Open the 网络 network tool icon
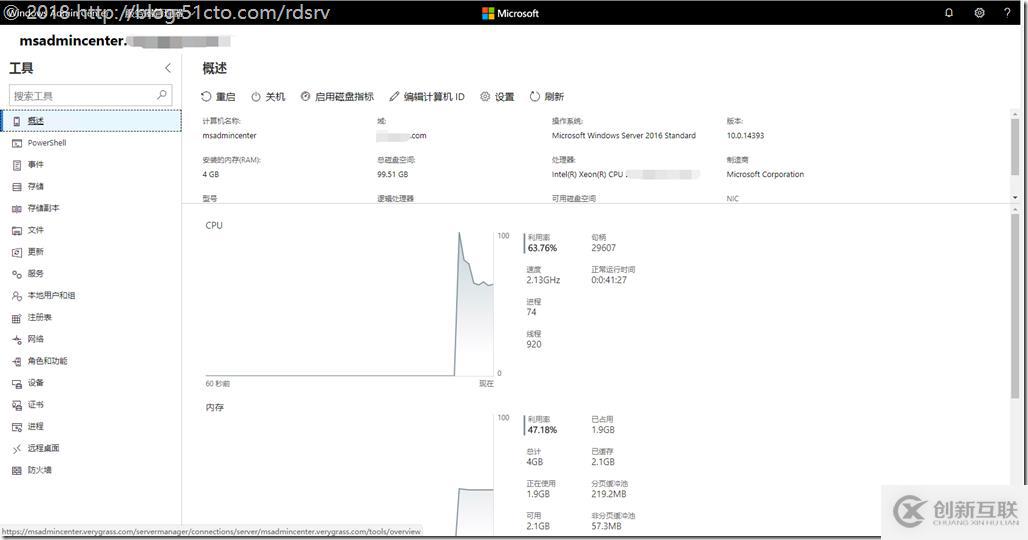 (17, 339)
